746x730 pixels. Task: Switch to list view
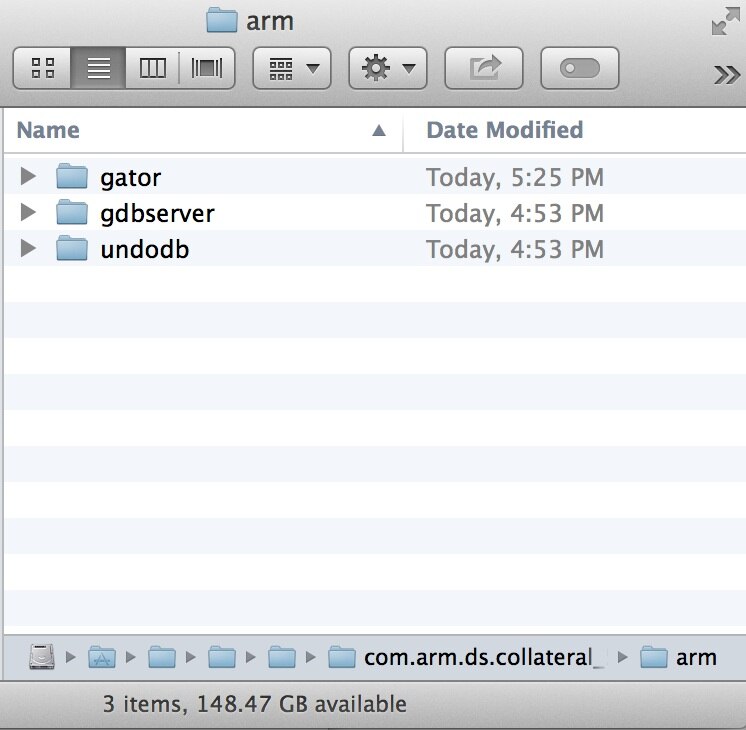pos(98,68)
